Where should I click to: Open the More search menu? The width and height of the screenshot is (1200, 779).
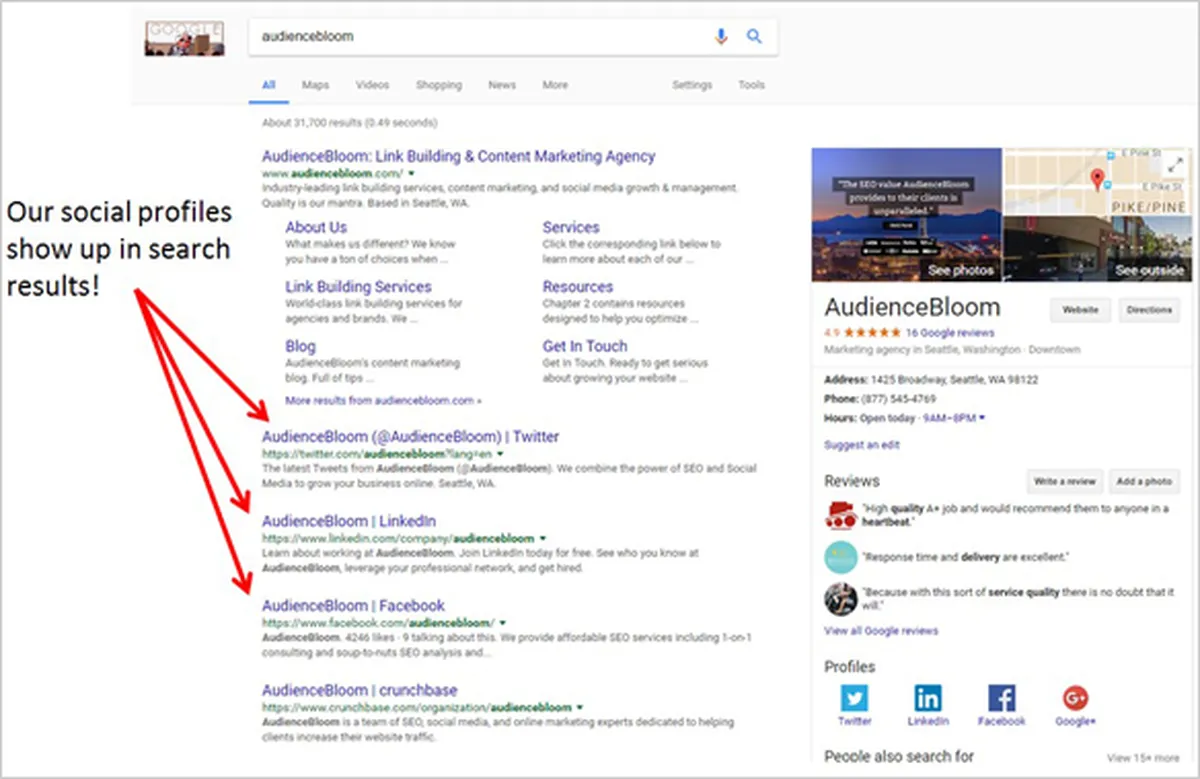pos(555,85)
